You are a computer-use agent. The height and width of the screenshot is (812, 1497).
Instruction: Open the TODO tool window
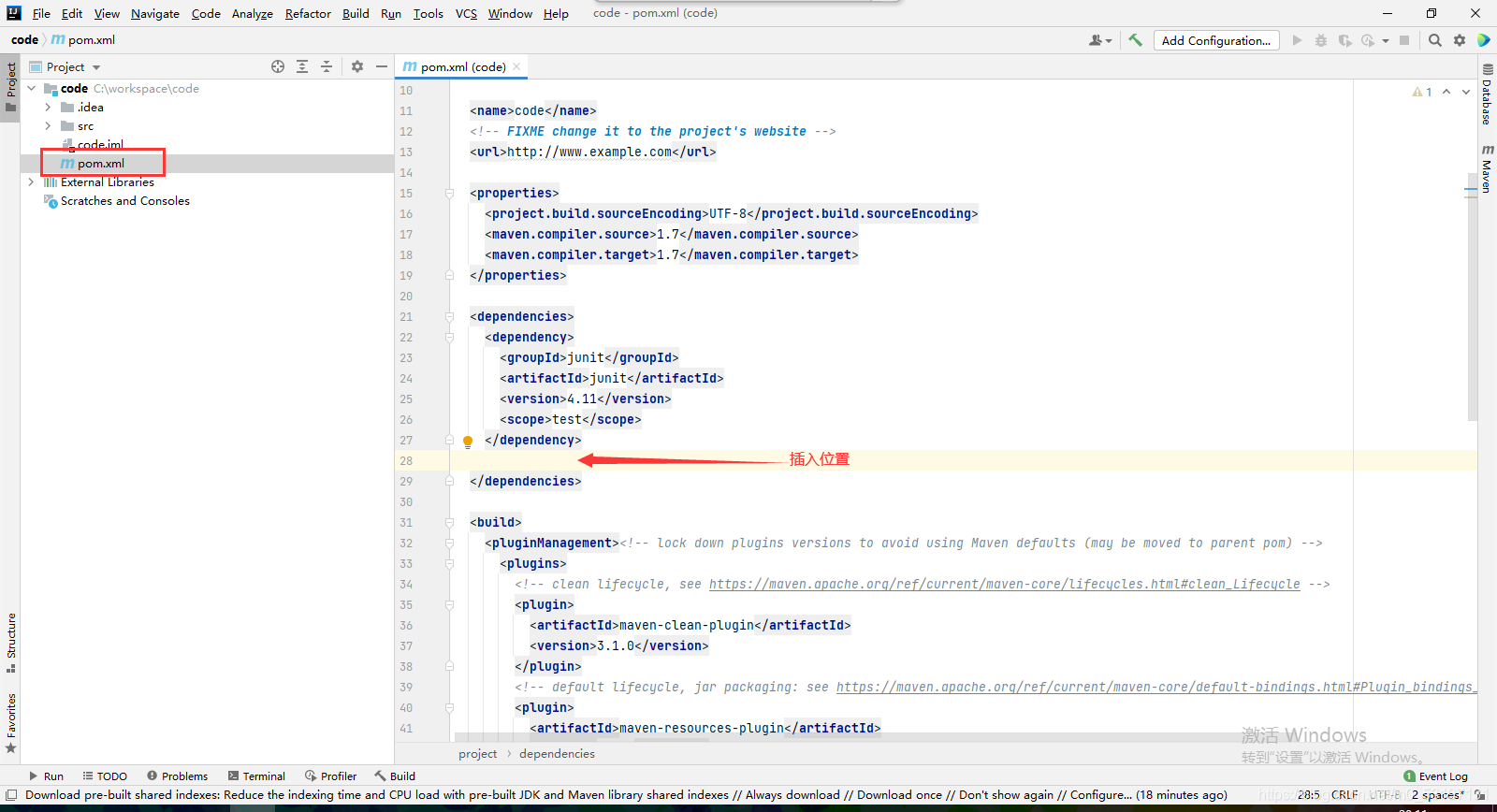pyautogui.click(x=105, y=776)
